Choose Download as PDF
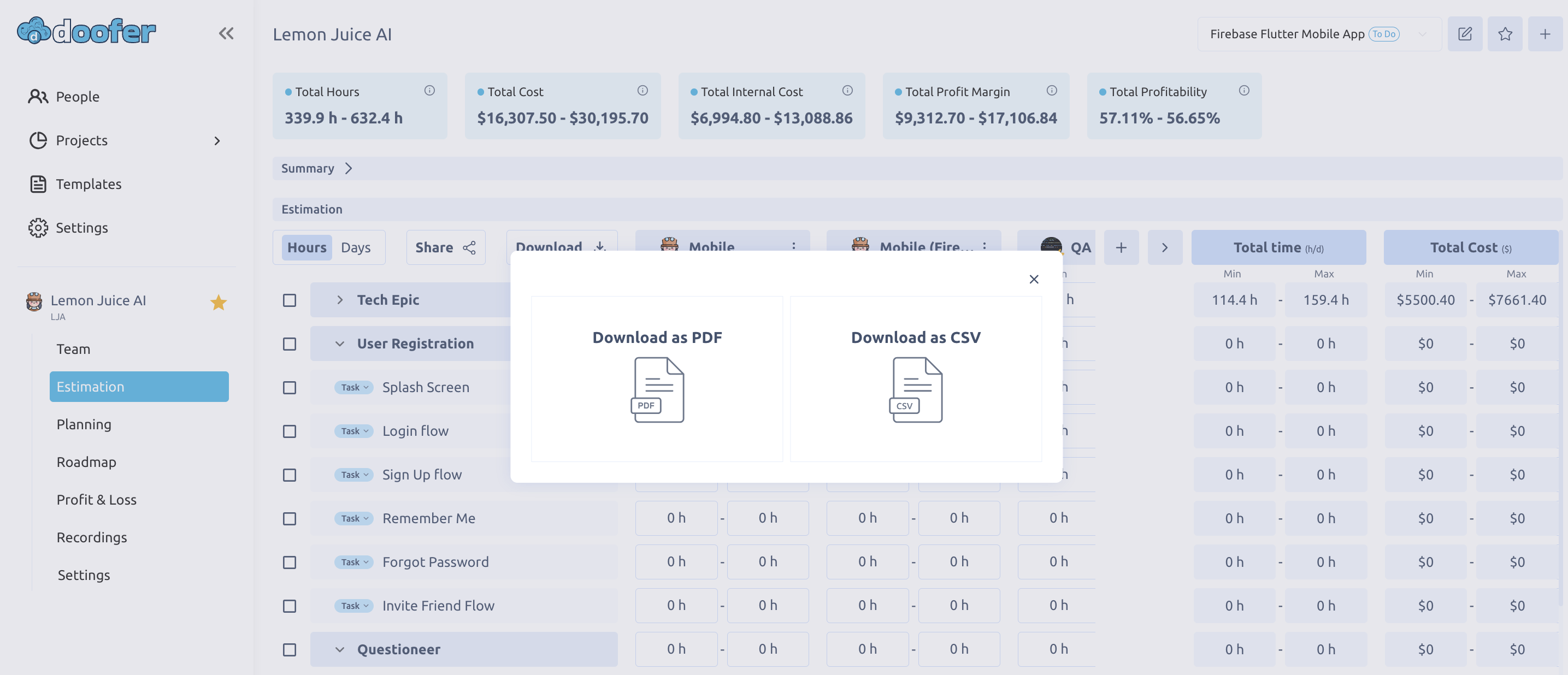The width and height of the screenshot is (1568, 675). [x=657, y=378]
